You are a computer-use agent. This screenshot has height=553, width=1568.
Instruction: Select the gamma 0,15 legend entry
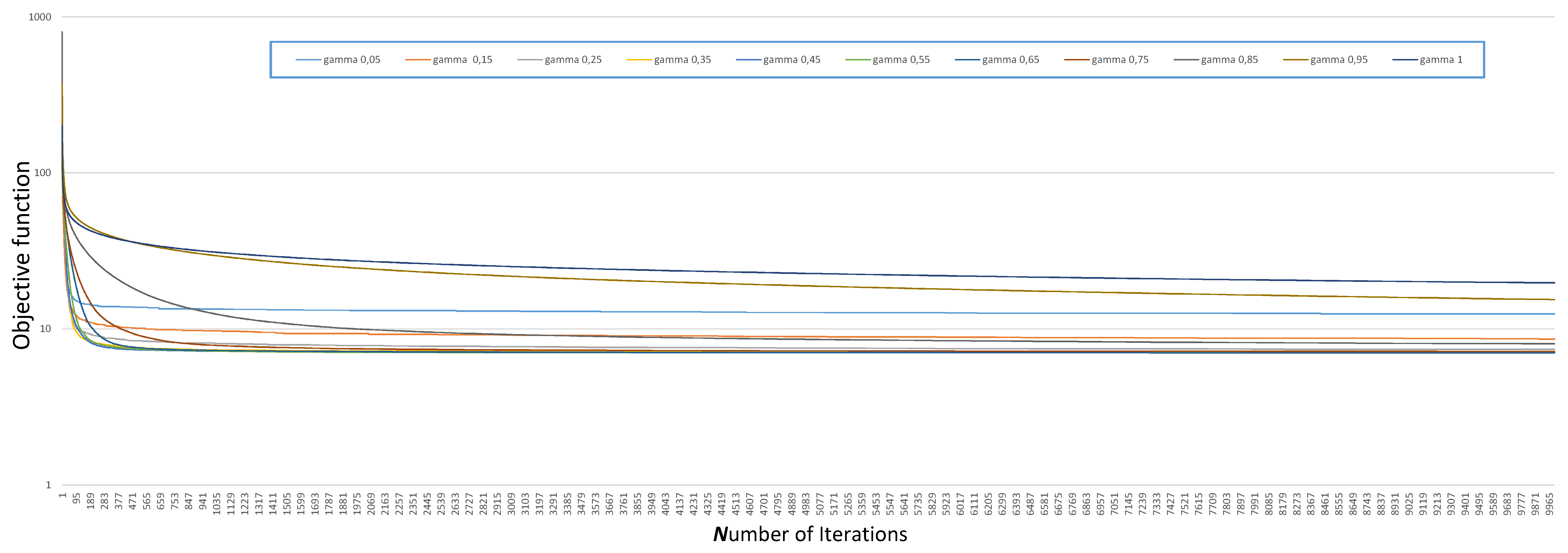[462, 60]
